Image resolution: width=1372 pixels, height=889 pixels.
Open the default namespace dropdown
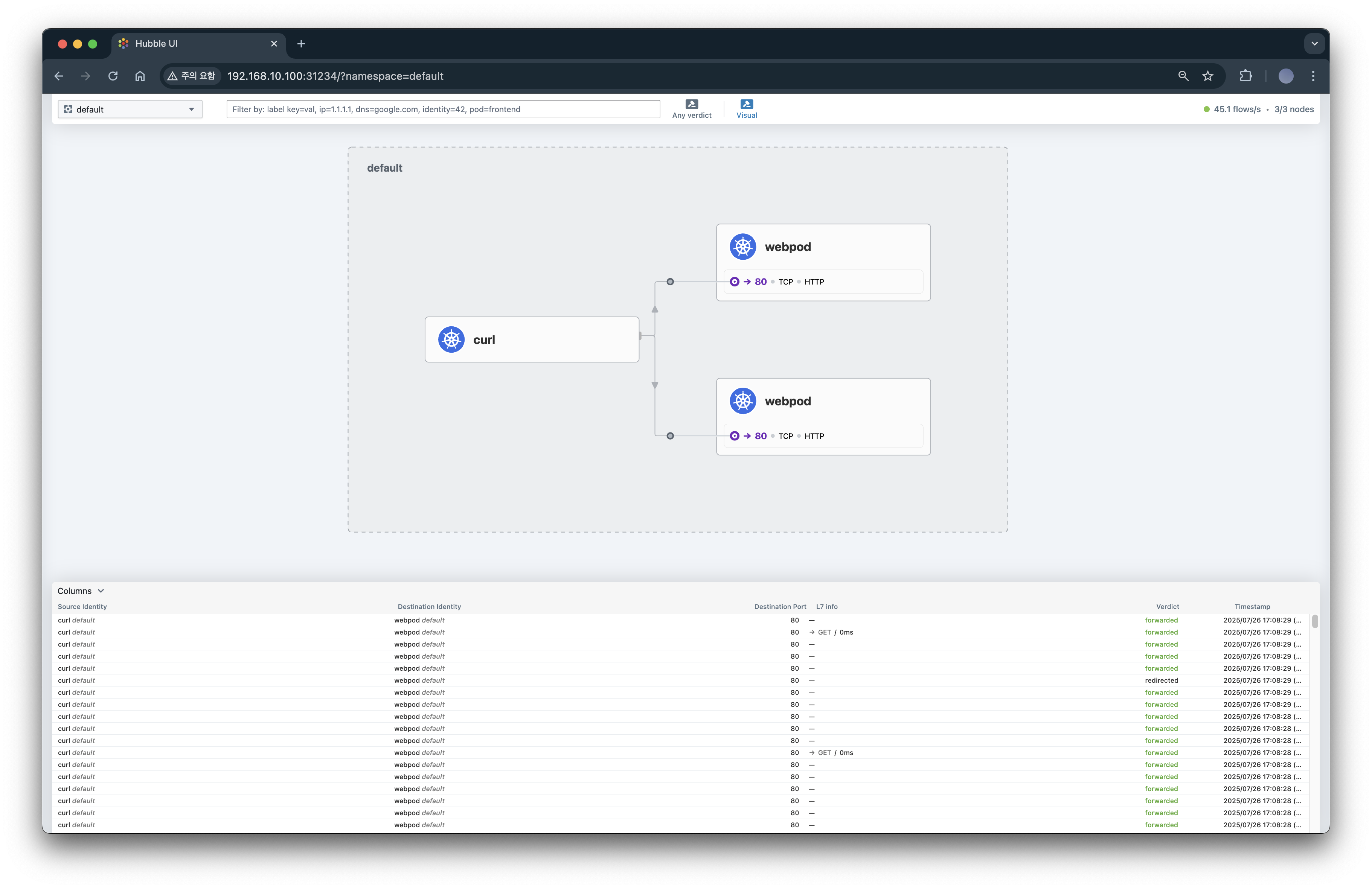click(x=130, y=110)
